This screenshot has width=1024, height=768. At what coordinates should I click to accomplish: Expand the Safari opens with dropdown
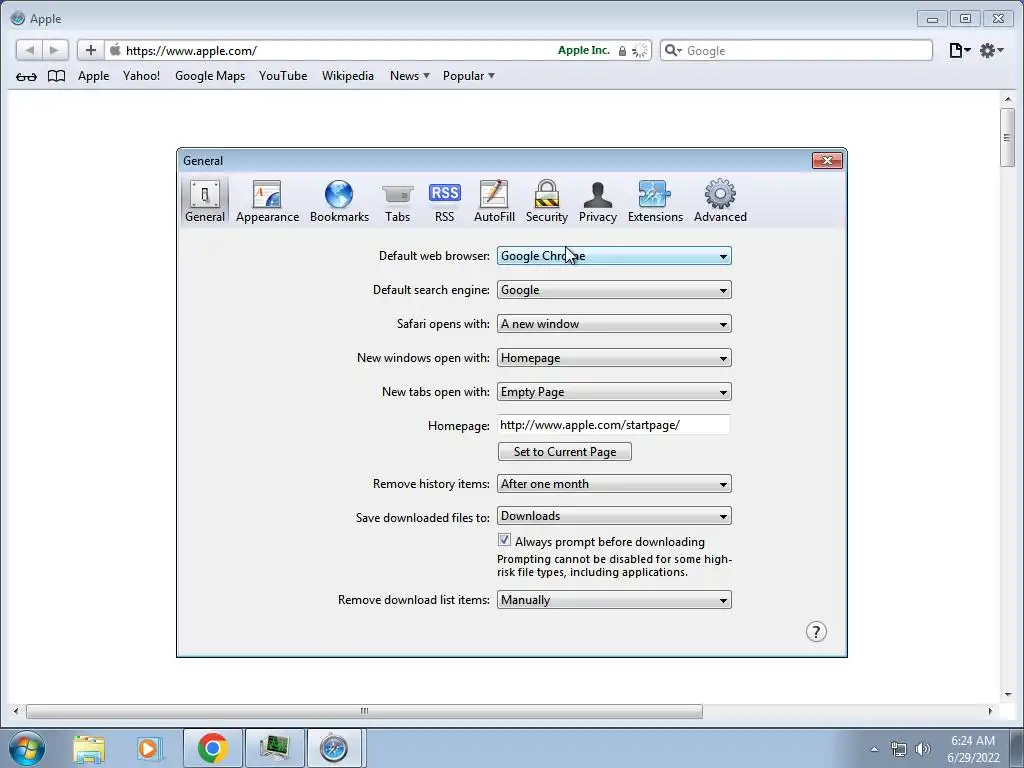pyautogui.click(x=614, y=324)
